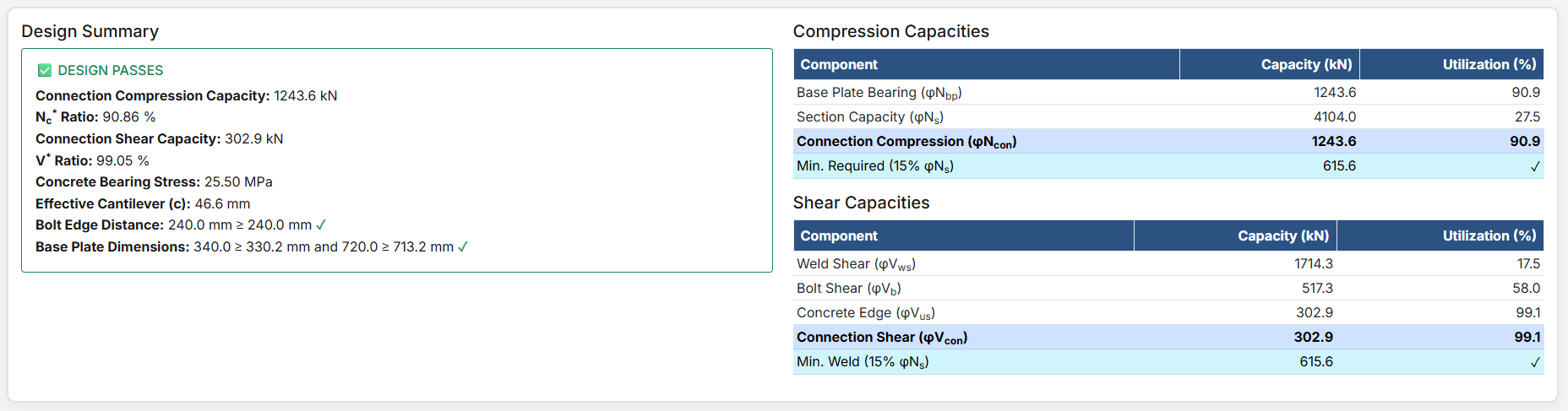Select the Concrete Edge row label
1568x411 pixels.
pos(865,313)
